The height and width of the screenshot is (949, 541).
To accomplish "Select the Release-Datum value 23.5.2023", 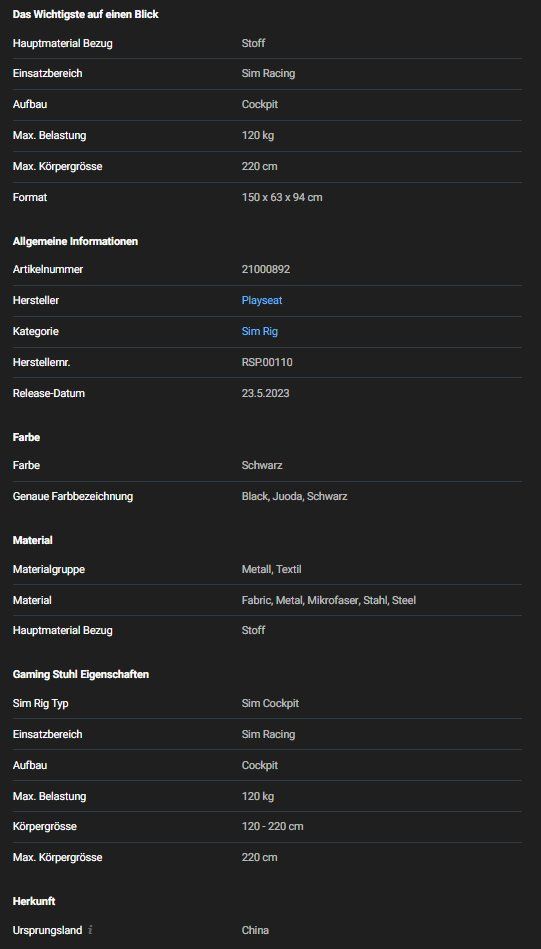I will (266, 393).
